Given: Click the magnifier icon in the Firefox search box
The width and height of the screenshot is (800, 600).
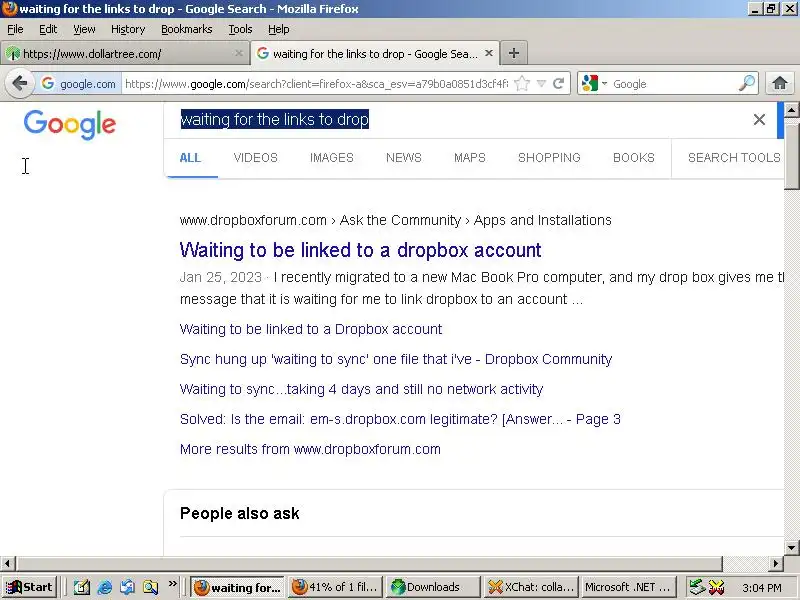Looking at the screenshot, I should (x=746, y=83).
